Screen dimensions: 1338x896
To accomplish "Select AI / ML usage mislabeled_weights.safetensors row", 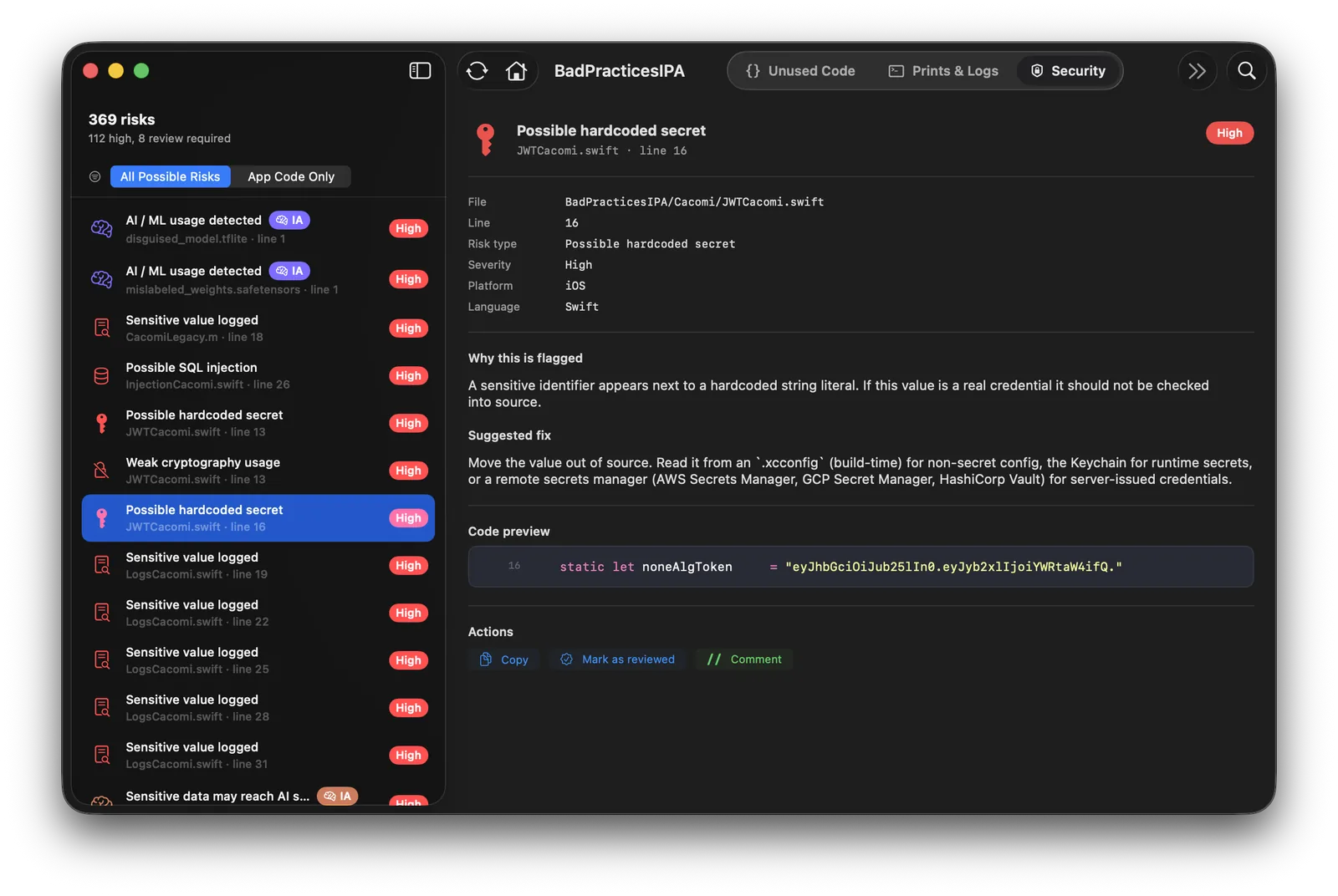I will pyautogui.click(x=258, y=279).
